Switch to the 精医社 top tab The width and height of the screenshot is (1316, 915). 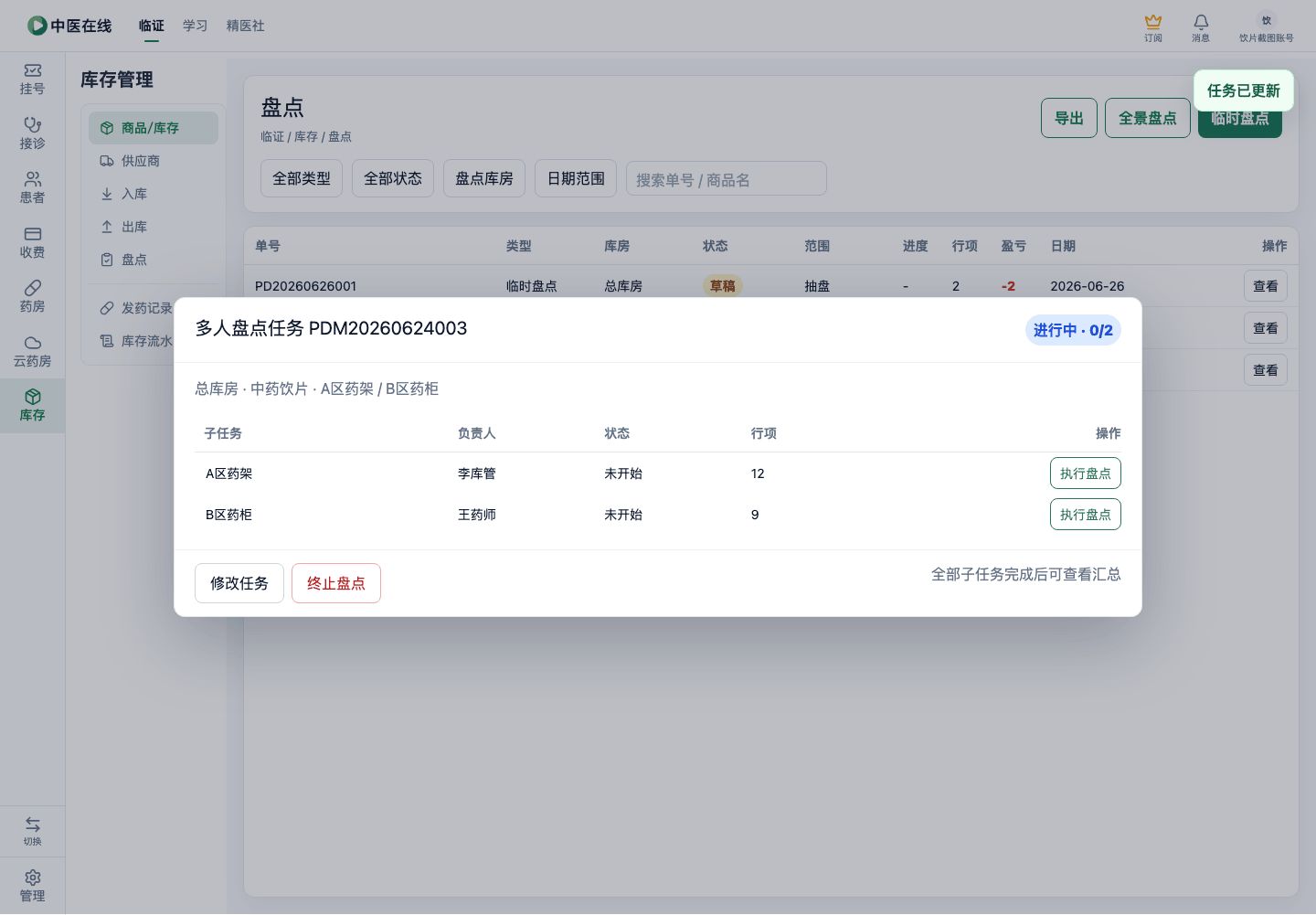(246, 26)
